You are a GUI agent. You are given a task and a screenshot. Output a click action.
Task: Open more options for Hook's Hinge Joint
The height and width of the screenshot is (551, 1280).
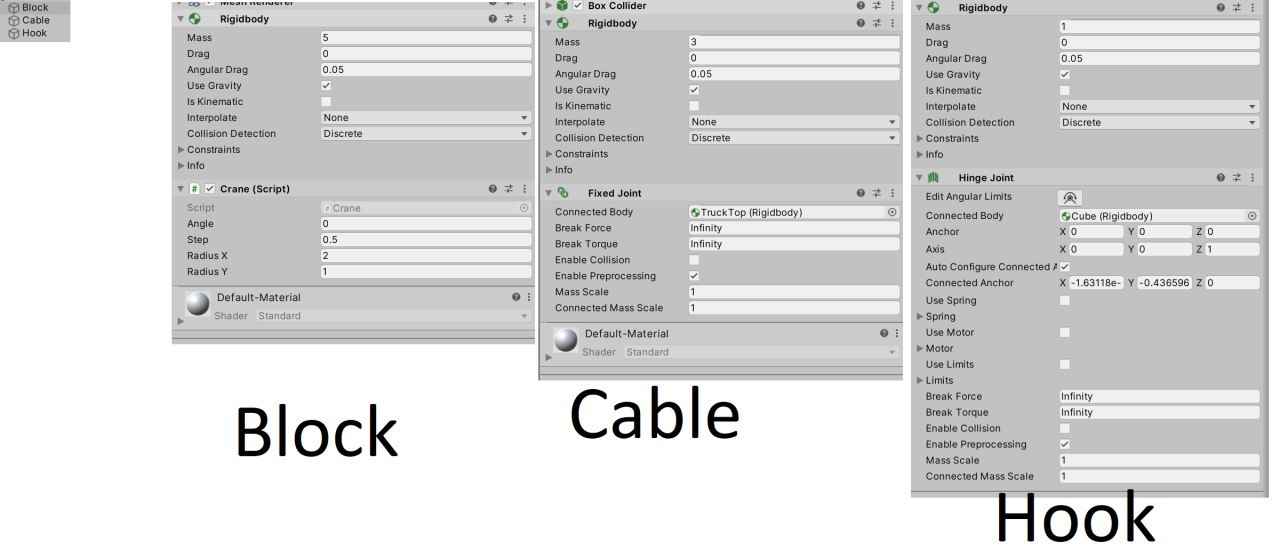1252,178
